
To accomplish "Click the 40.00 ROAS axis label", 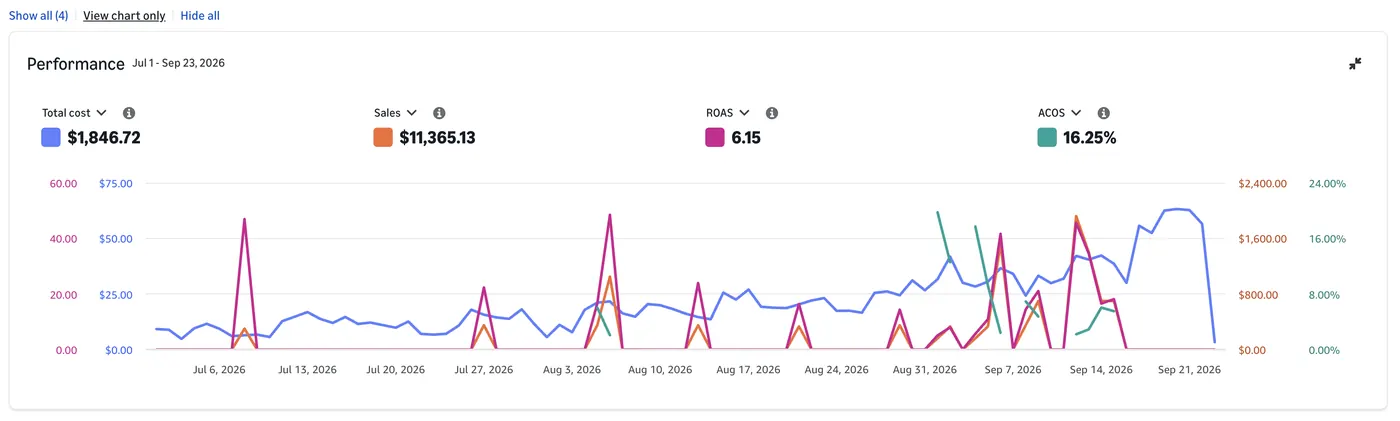I will coord(62,239).
